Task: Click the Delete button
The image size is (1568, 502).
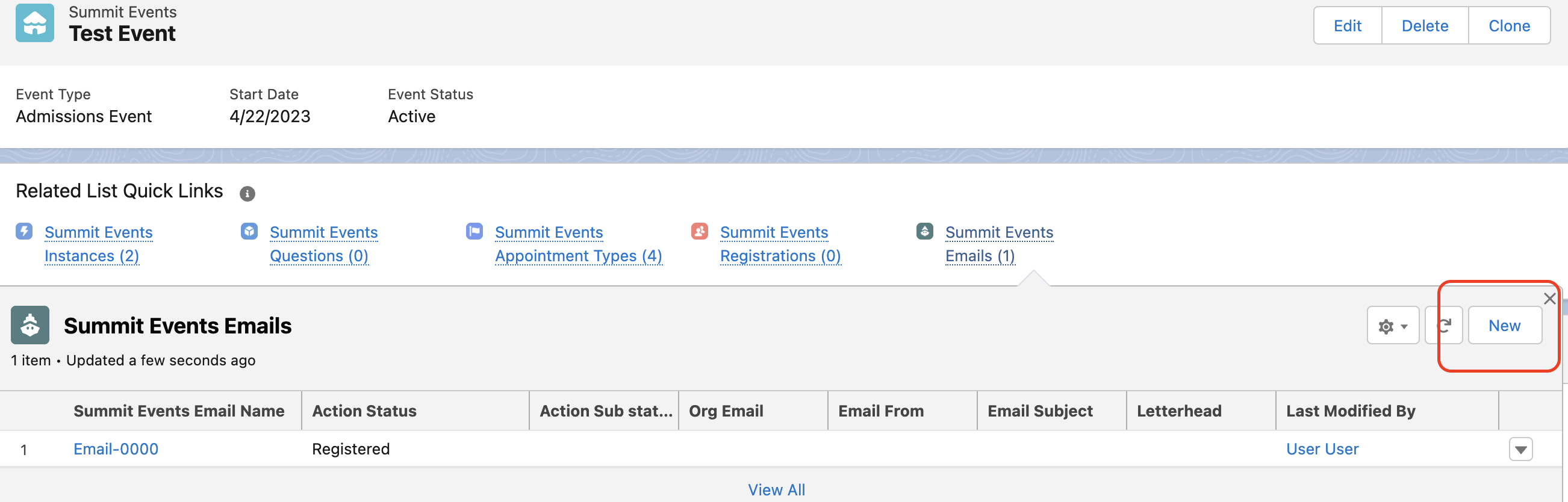Action: coord(1425,25)
